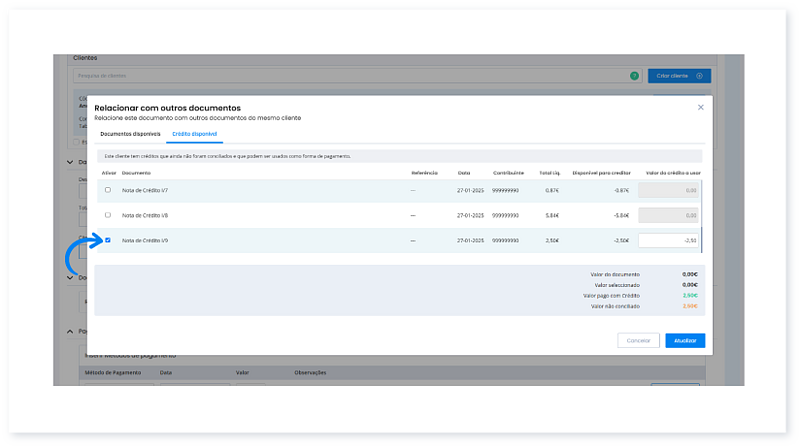Image resolution: width=800 pixels, height=447 pixels.
Task: Click the disabled credit value field for V8
Action: tap(668, 215)
